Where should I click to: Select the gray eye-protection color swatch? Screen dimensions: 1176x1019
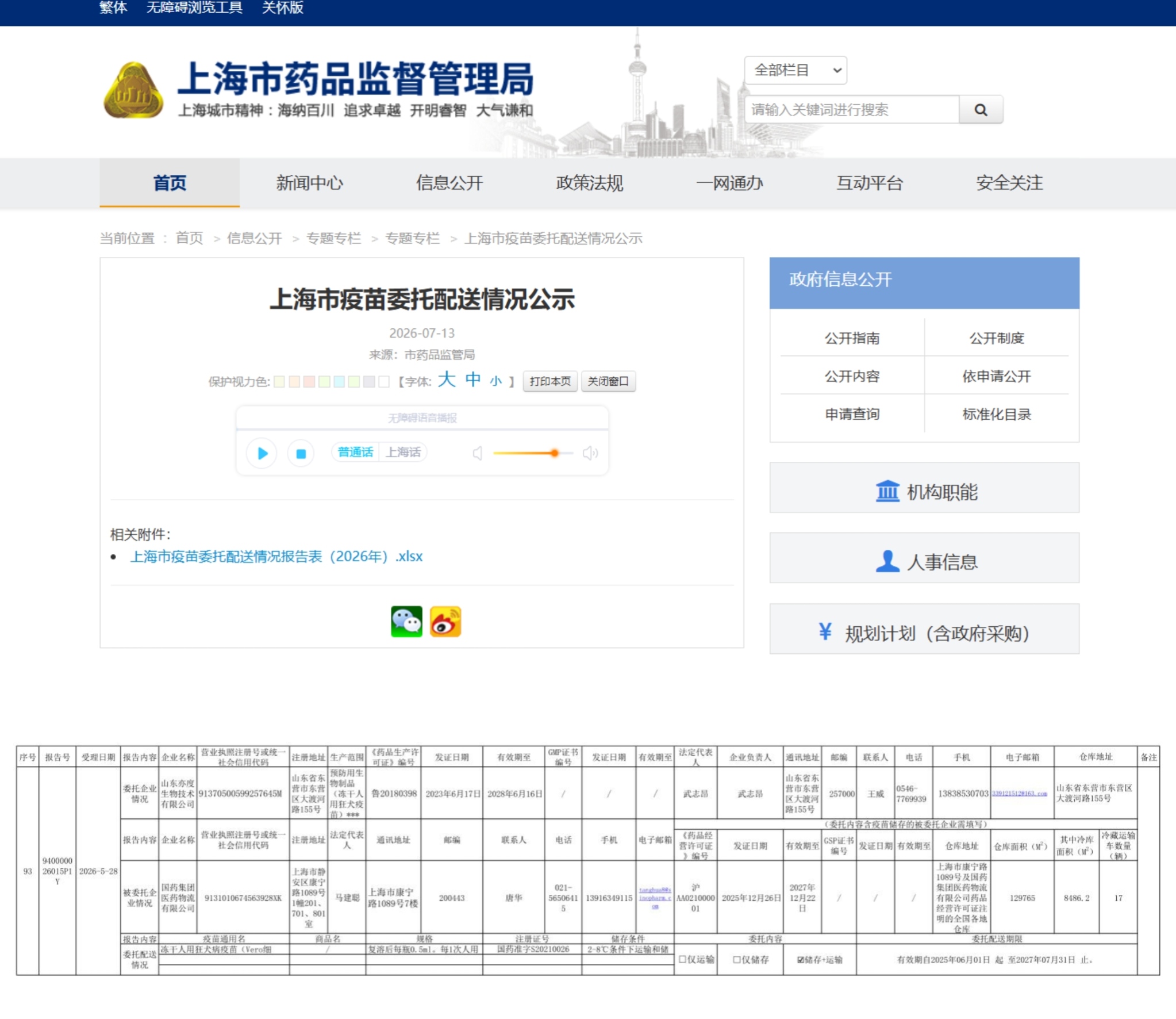369,381
